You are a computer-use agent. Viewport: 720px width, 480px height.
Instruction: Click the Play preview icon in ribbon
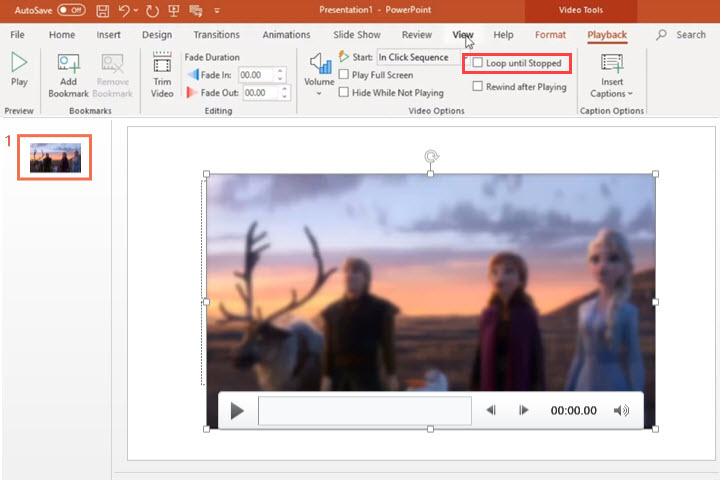coord(19,68)
